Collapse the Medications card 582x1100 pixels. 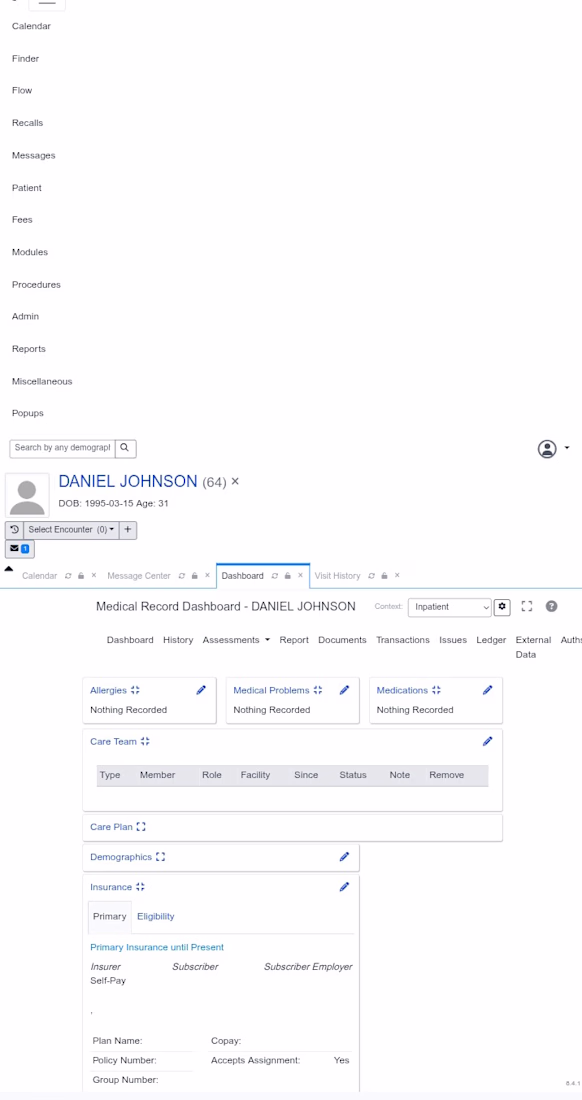pyautogui.click(x=436, y=691)
